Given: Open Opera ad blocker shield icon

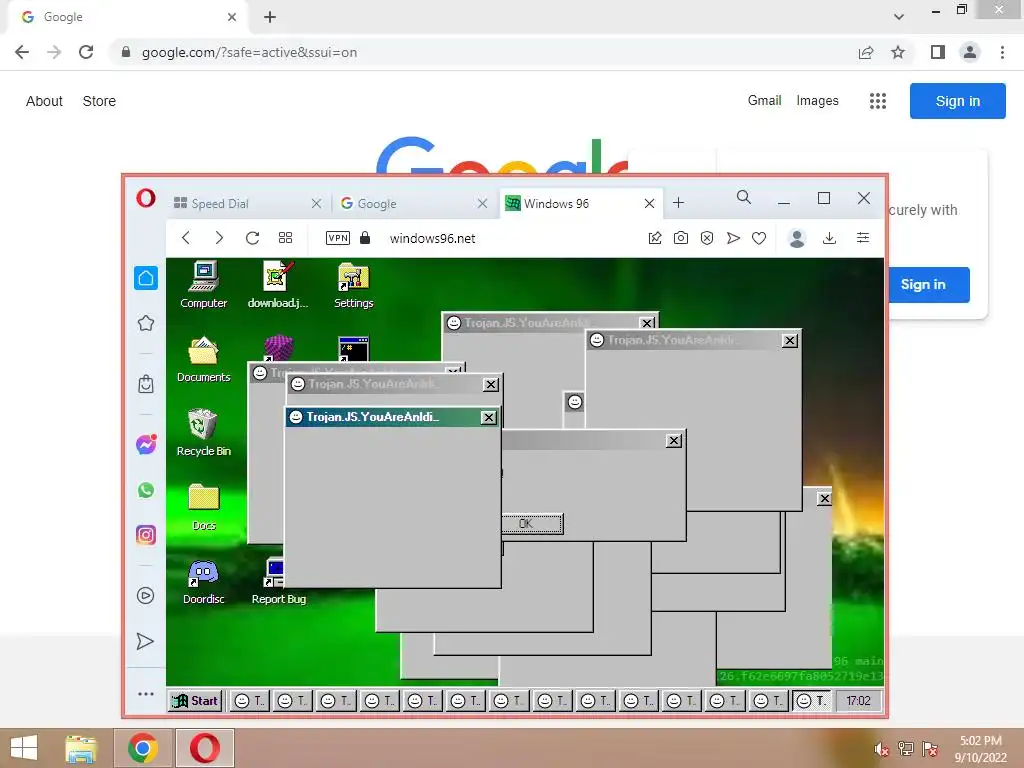Looking at the screenshot, I should (707, 238).
